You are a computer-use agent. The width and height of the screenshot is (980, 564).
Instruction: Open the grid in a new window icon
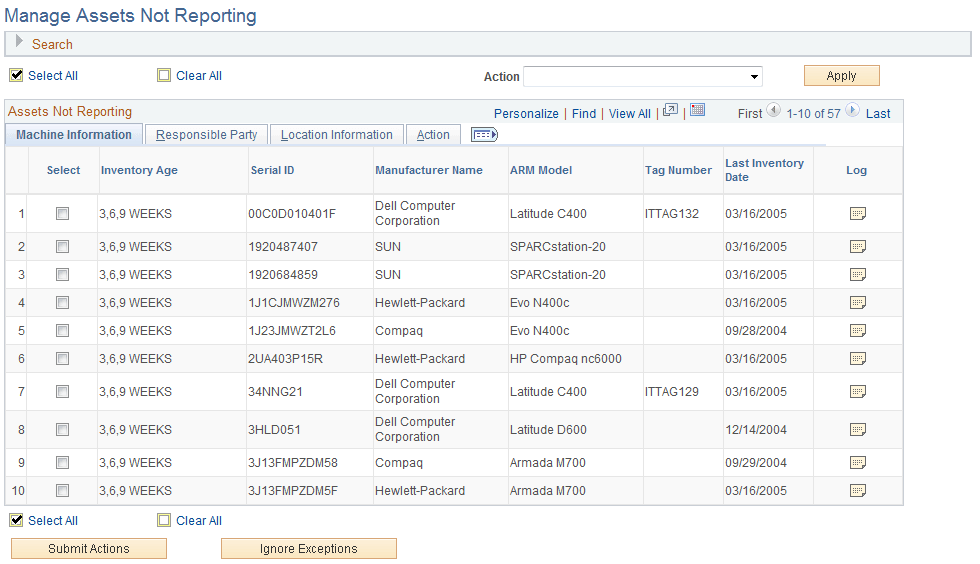(670, 110)
